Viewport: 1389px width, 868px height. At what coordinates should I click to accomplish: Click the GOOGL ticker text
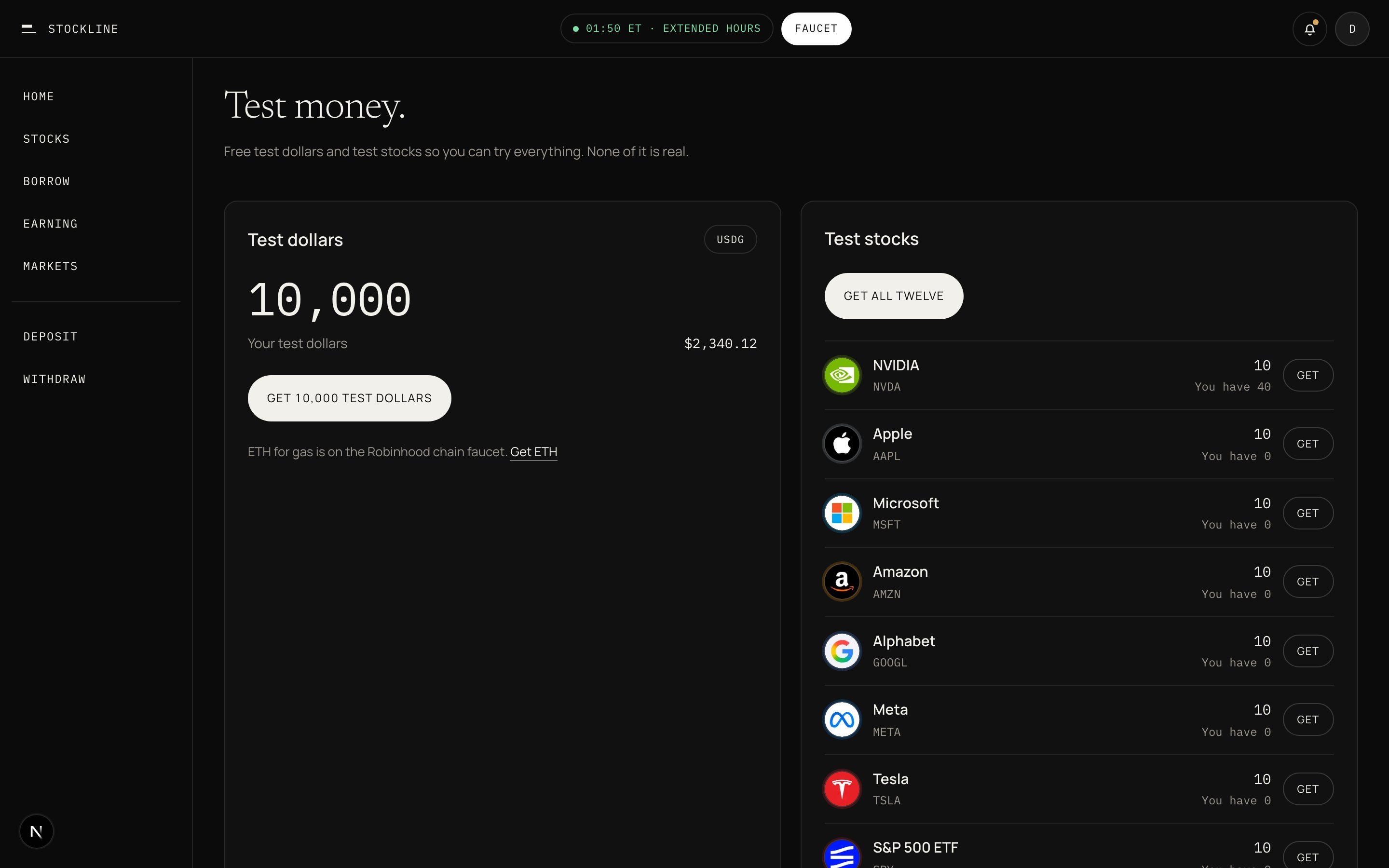(x=890, y=663)
